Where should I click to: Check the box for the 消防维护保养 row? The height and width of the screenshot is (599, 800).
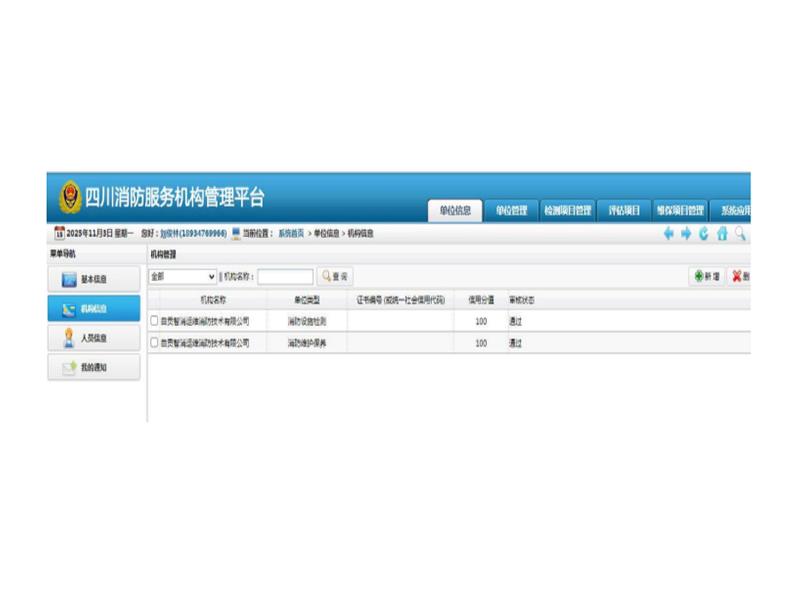[154, 342]
